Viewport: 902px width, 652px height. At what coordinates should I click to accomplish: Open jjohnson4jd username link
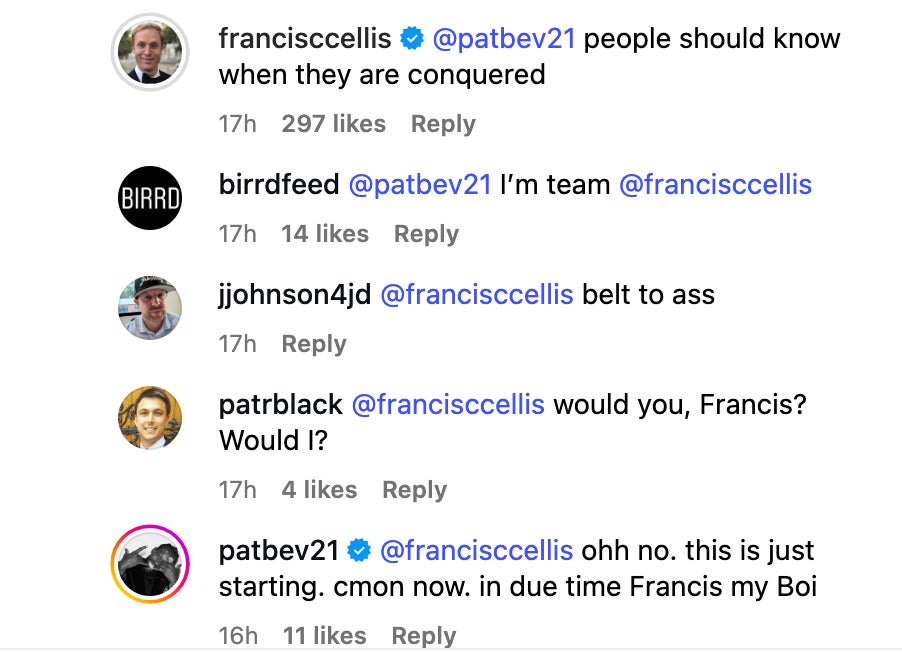(294, 295)
